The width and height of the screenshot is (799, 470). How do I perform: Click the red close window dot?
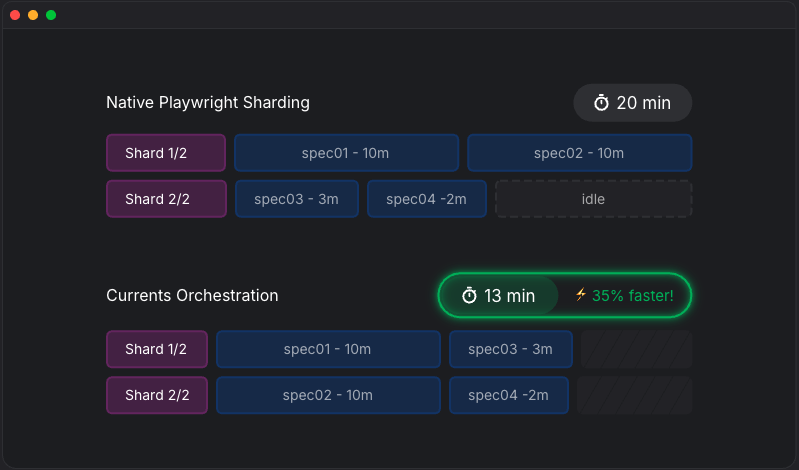(x=15, y=15)
